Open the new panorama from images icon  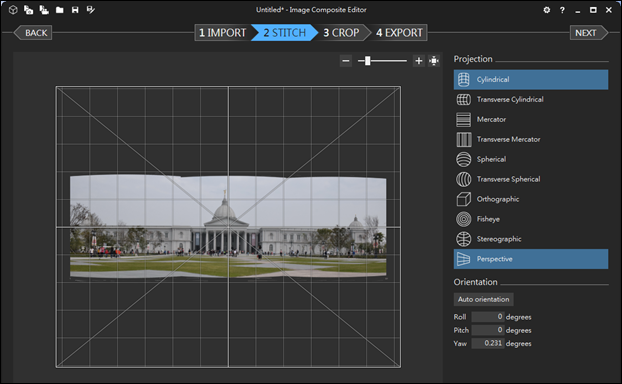[29, 10]
